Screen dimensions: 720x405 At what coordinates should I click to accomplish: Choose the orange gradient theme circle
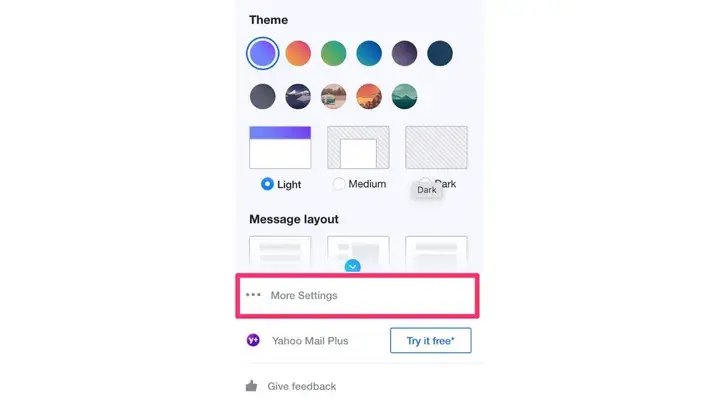point(298,53)
